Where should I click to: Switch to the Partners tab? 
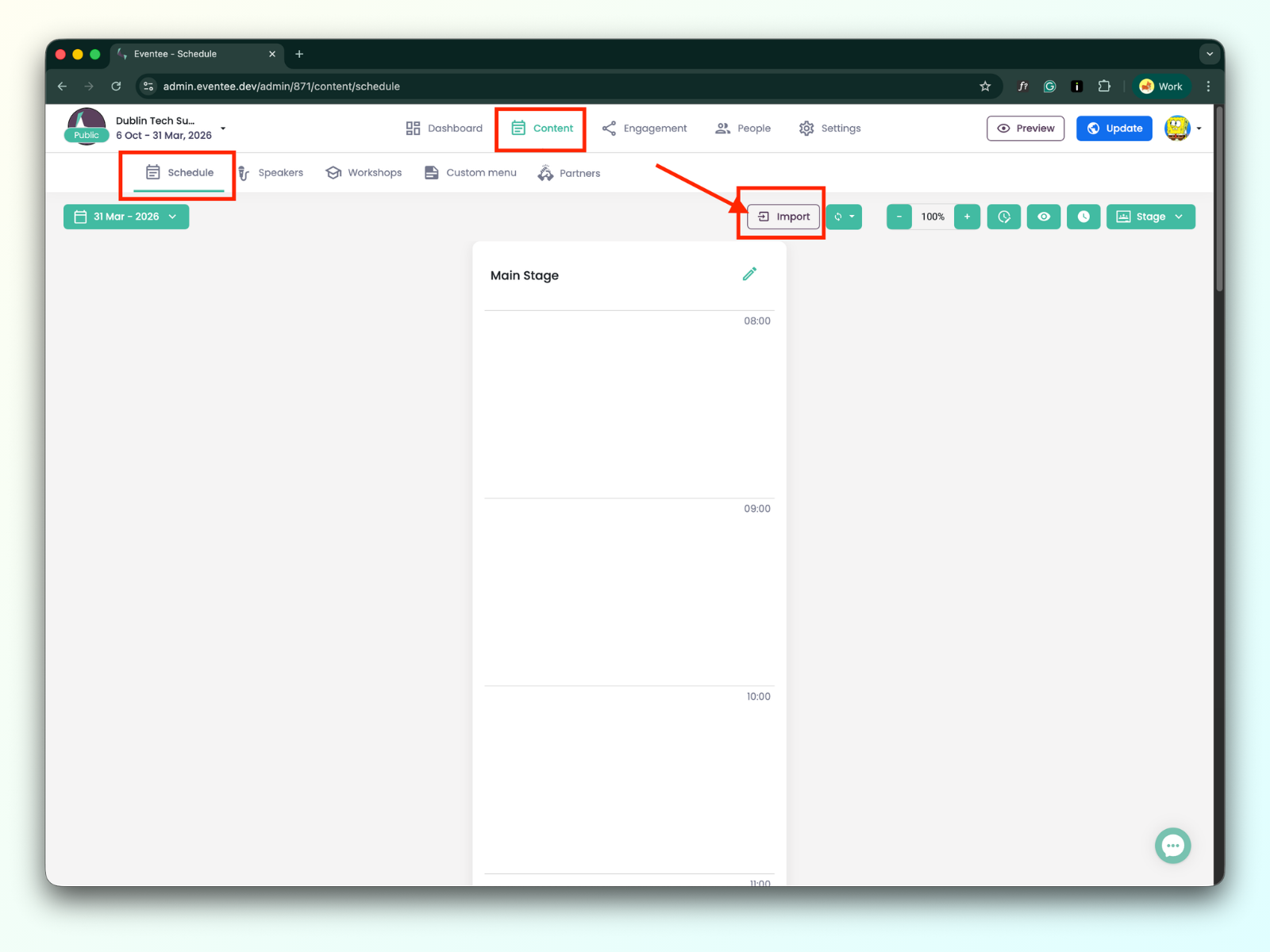click(568, 173)
